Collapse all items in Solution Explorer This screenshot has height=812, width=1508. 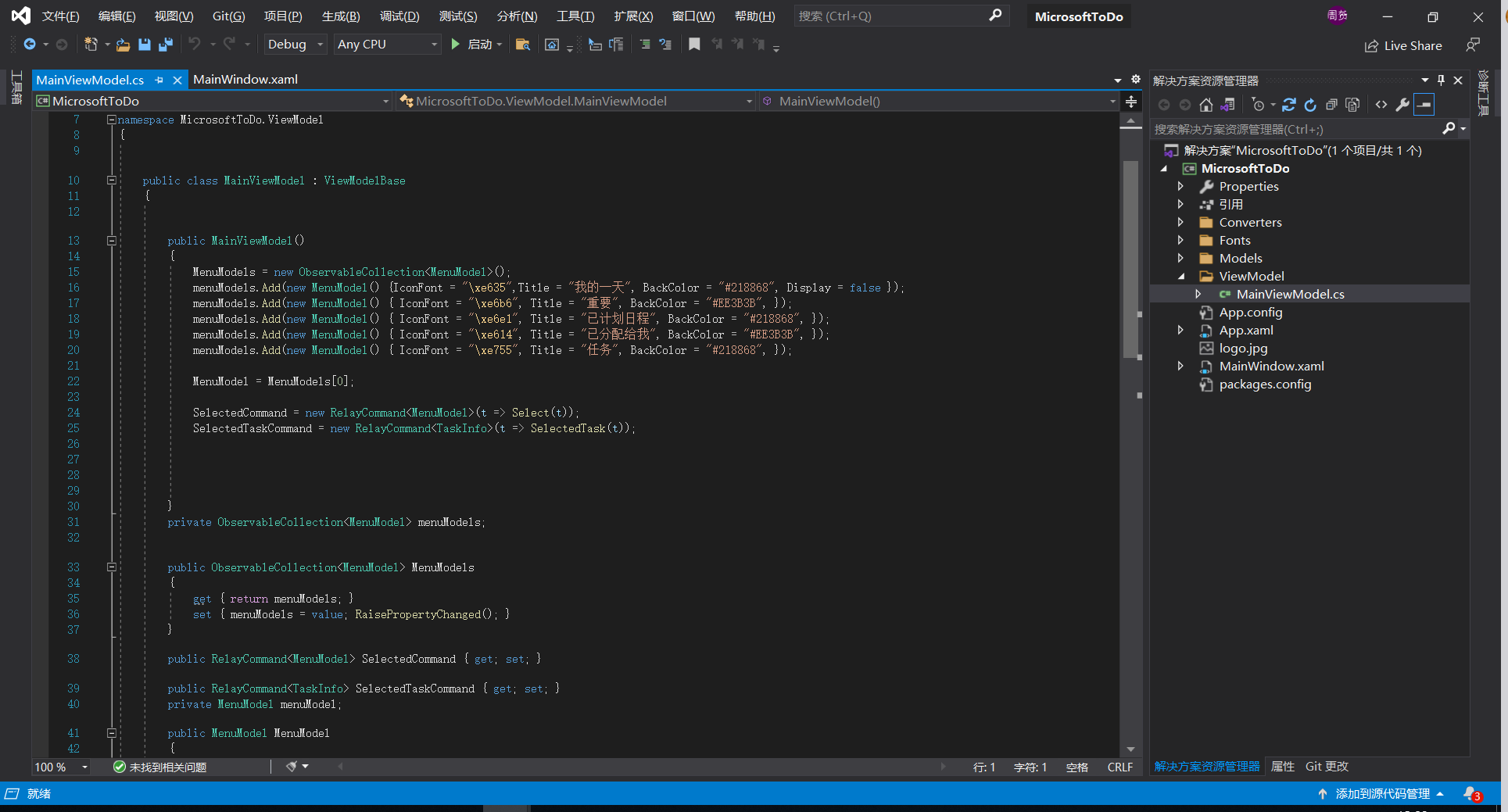pyautogui.click(x=1332, y=104)
